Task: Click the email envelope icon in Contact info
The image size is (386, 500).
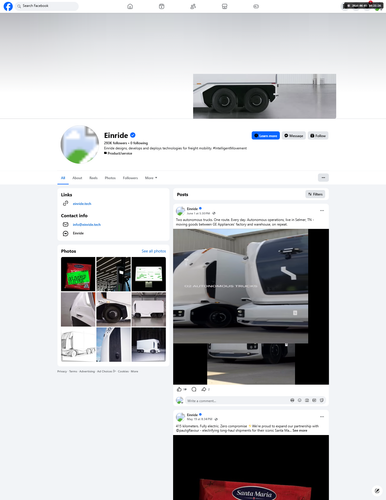Action: tap(66, 224)
